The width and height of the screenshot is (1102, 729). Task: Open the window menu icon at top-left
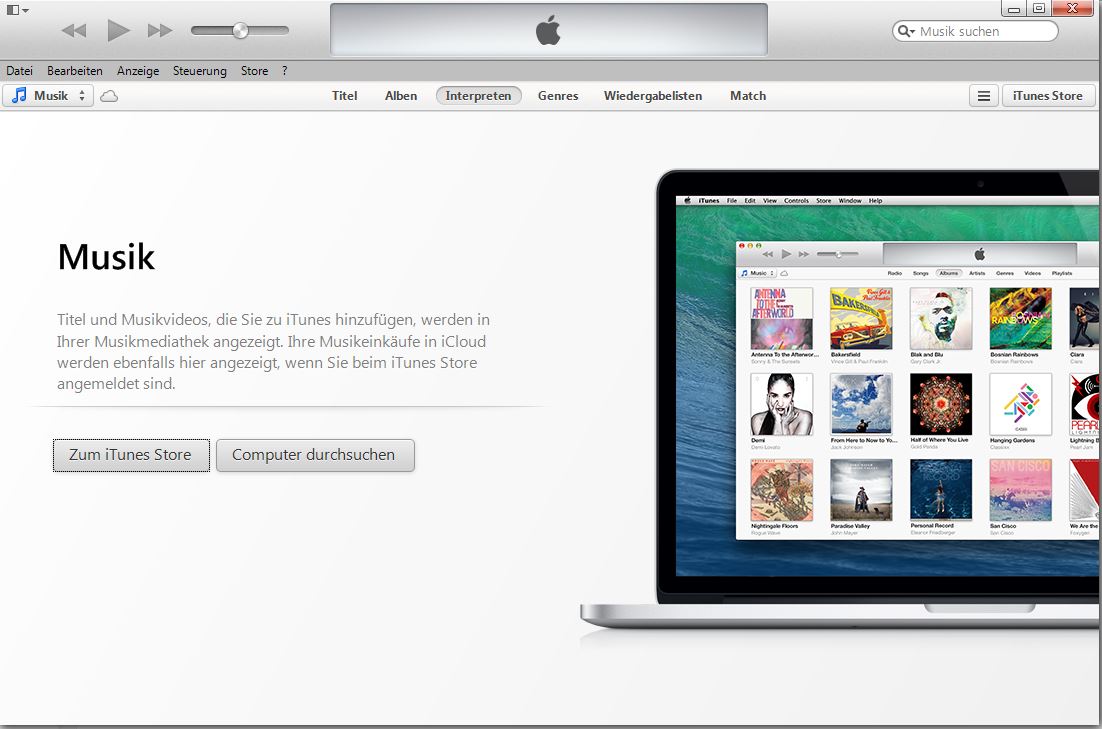pos(18,10)
